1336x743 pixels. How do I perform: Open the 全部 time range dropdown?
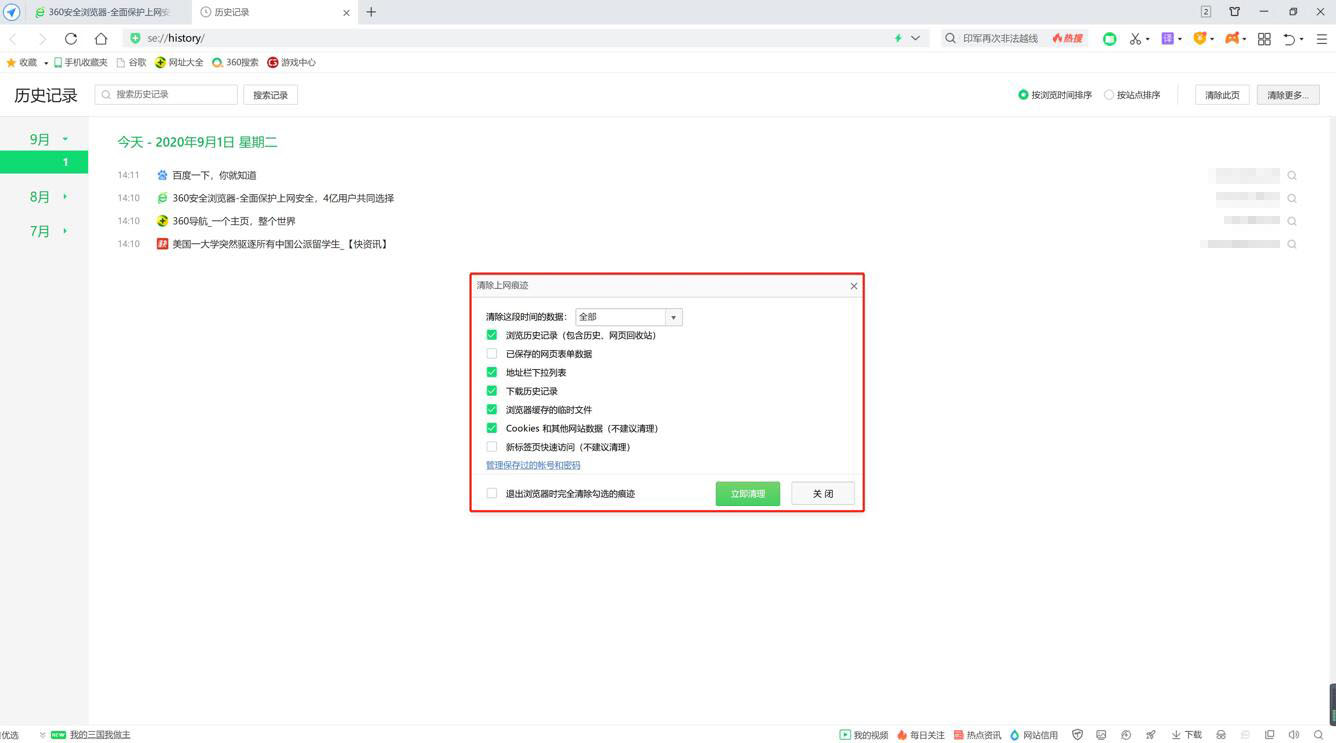point(628,317)
